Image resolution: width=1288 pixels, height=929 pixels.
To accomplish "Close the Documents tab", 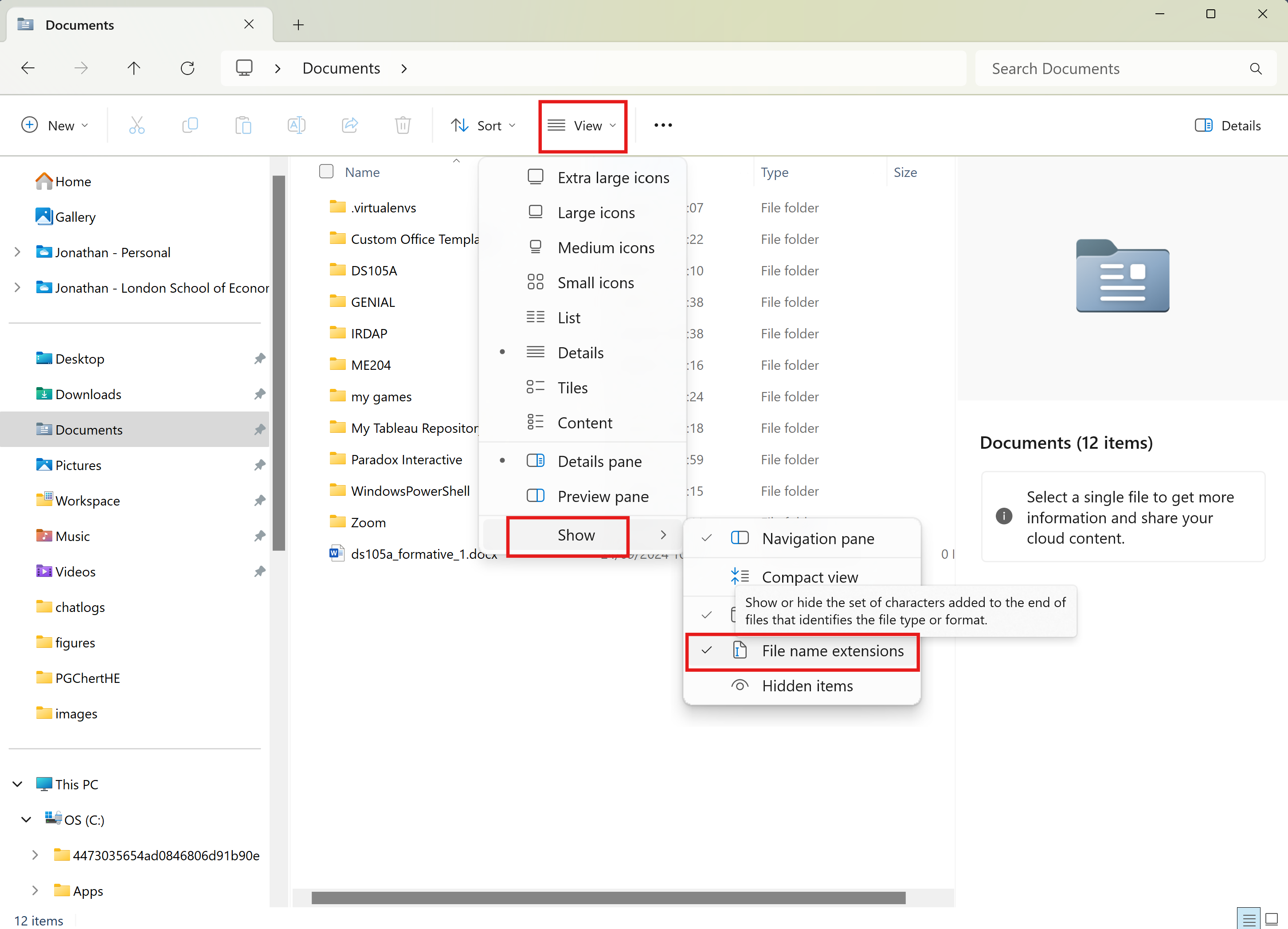I will pyautogui.click(x=249, y=24).
